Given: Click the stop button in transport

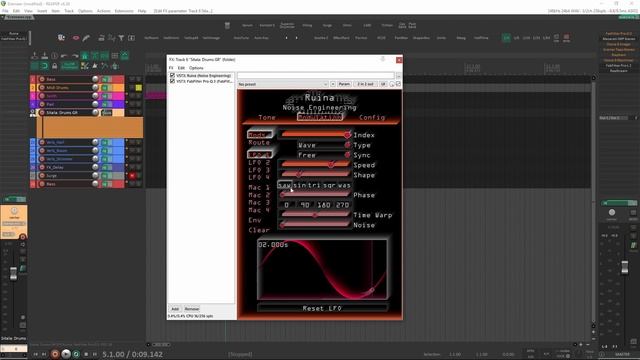Looking at the screenshot, I should pyautogui.click(x=86, y=354).
